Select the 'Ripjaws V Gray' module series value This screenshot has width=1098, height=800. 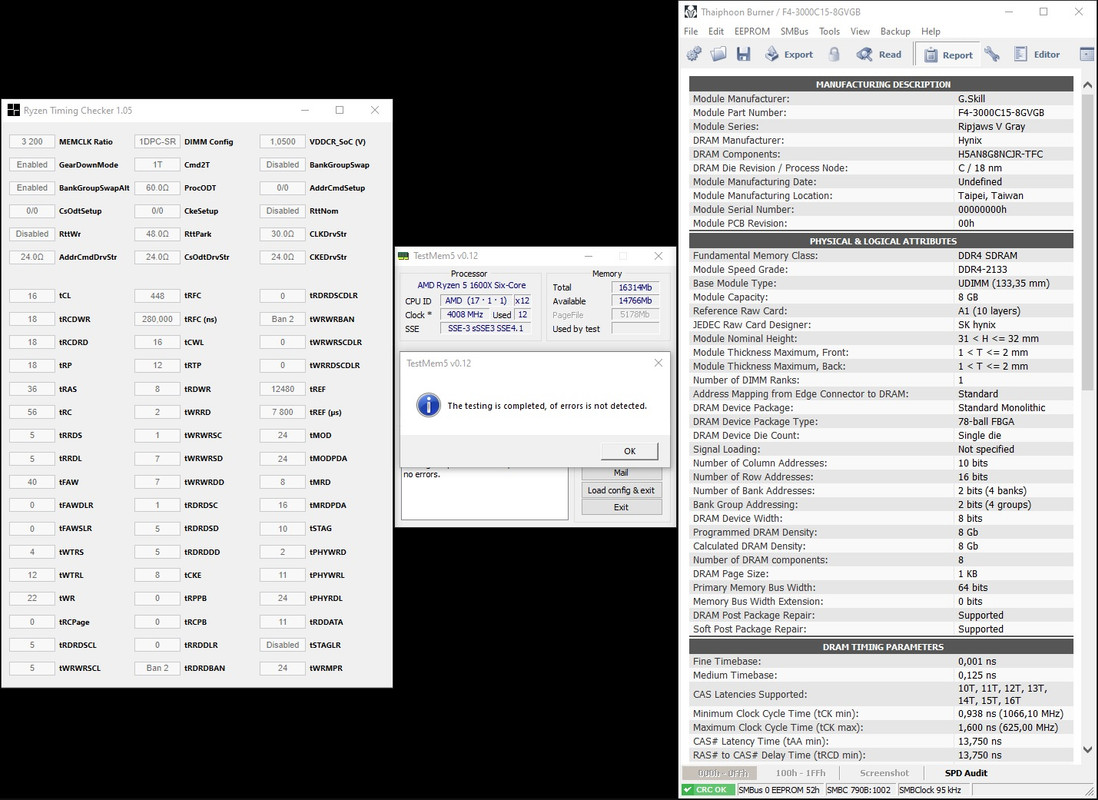coord(991,127)
